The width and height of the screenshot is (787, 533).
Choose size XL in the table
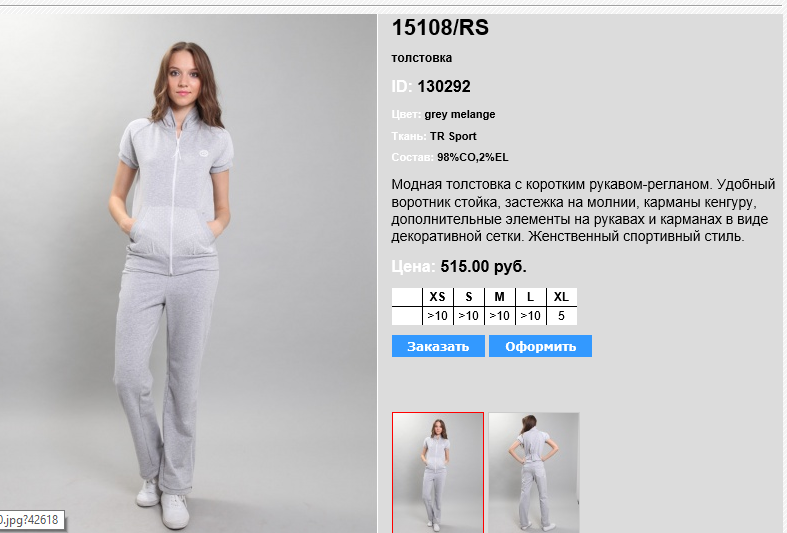click(x=562, y=297)
